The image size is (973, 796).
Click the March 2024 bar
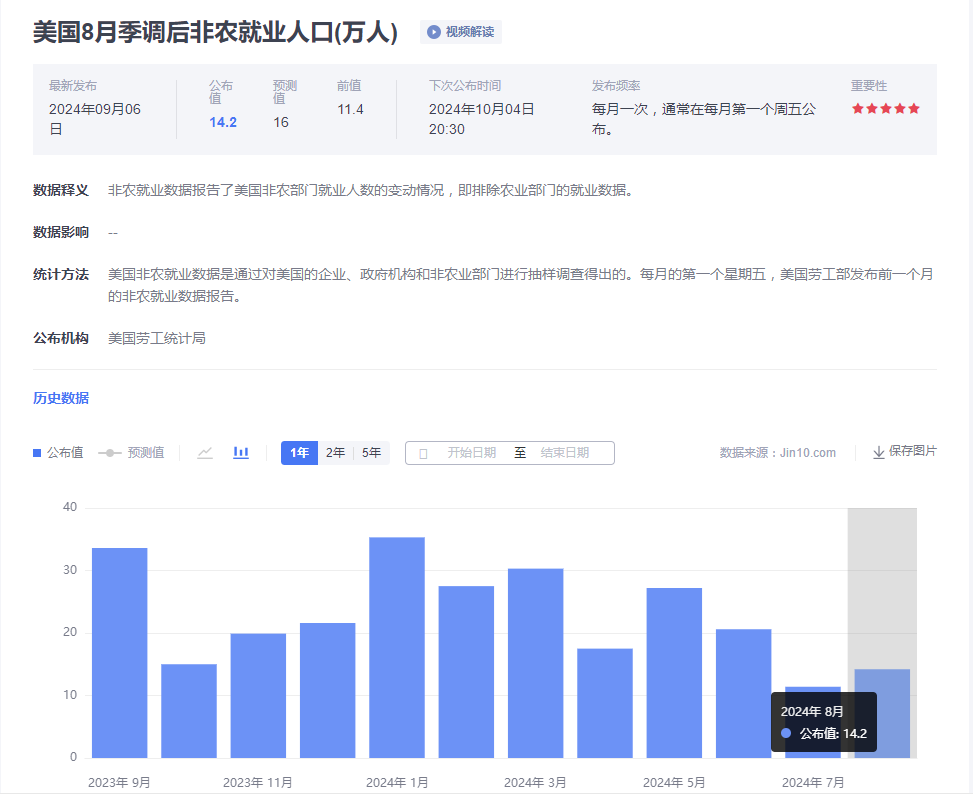(535, 662)
